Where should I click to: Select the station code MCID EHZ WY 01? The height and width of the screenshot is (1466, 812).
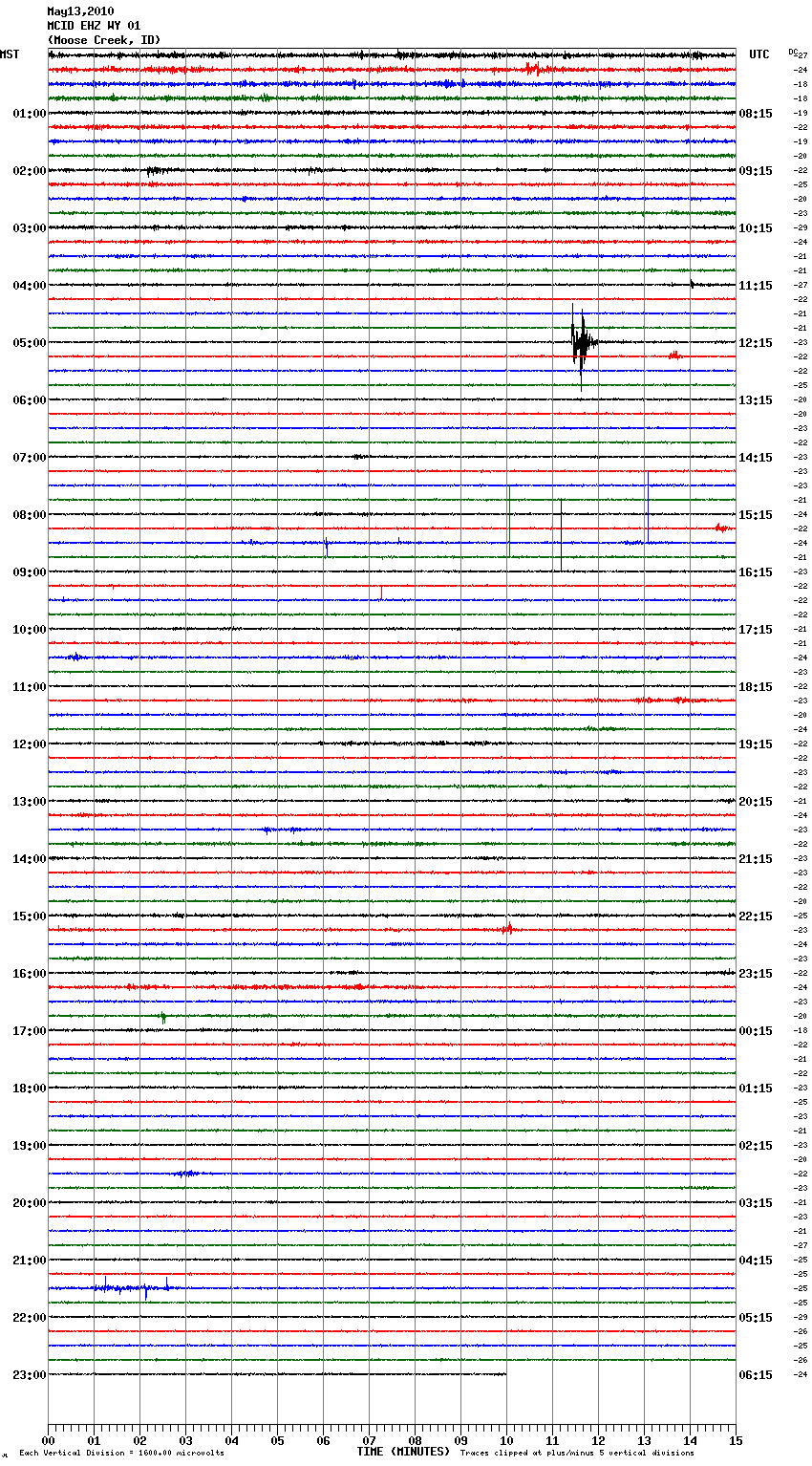coord(94,26)
